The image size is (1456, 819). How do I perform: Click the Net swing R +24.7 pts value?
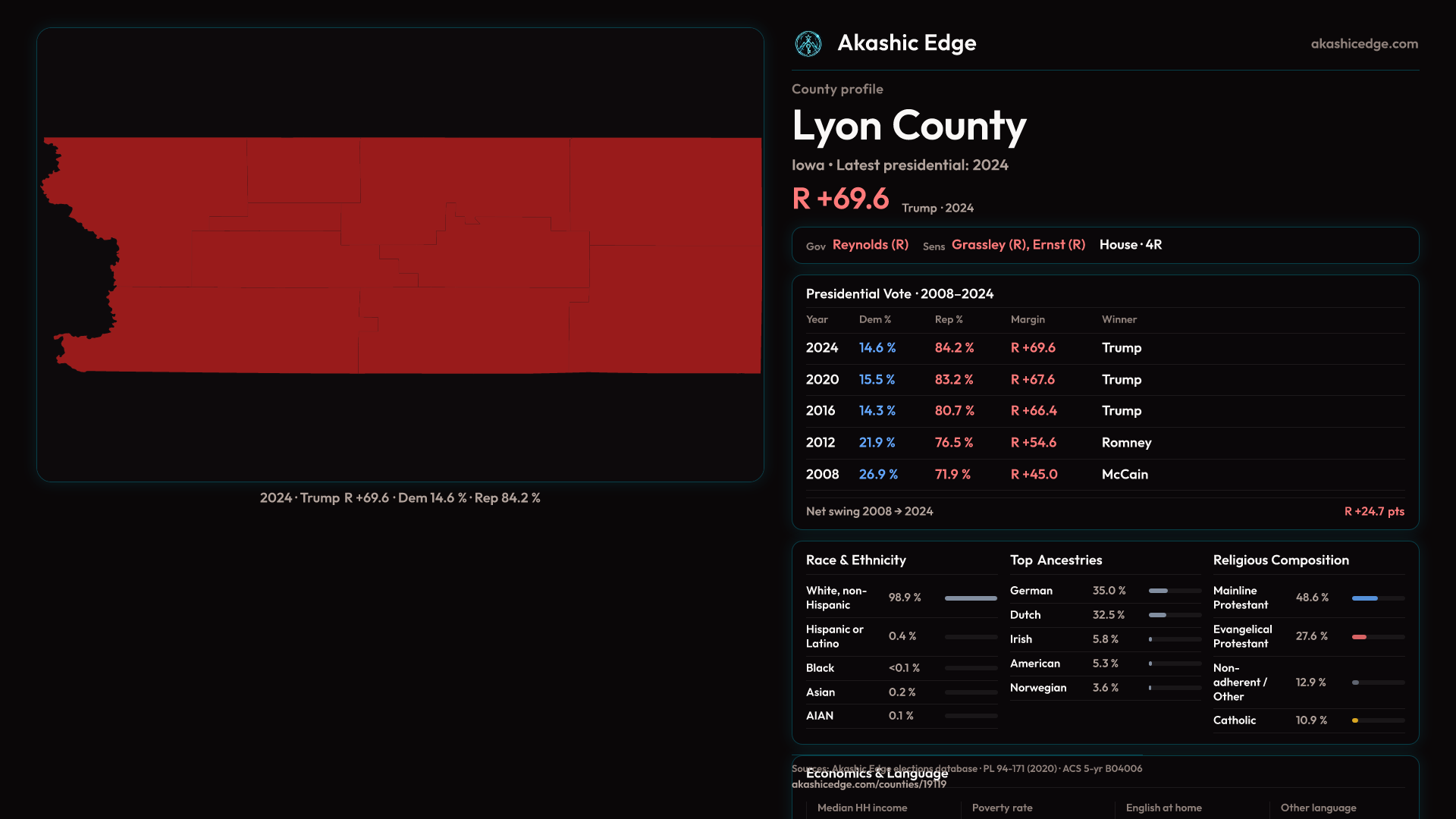pos(1373,512)
